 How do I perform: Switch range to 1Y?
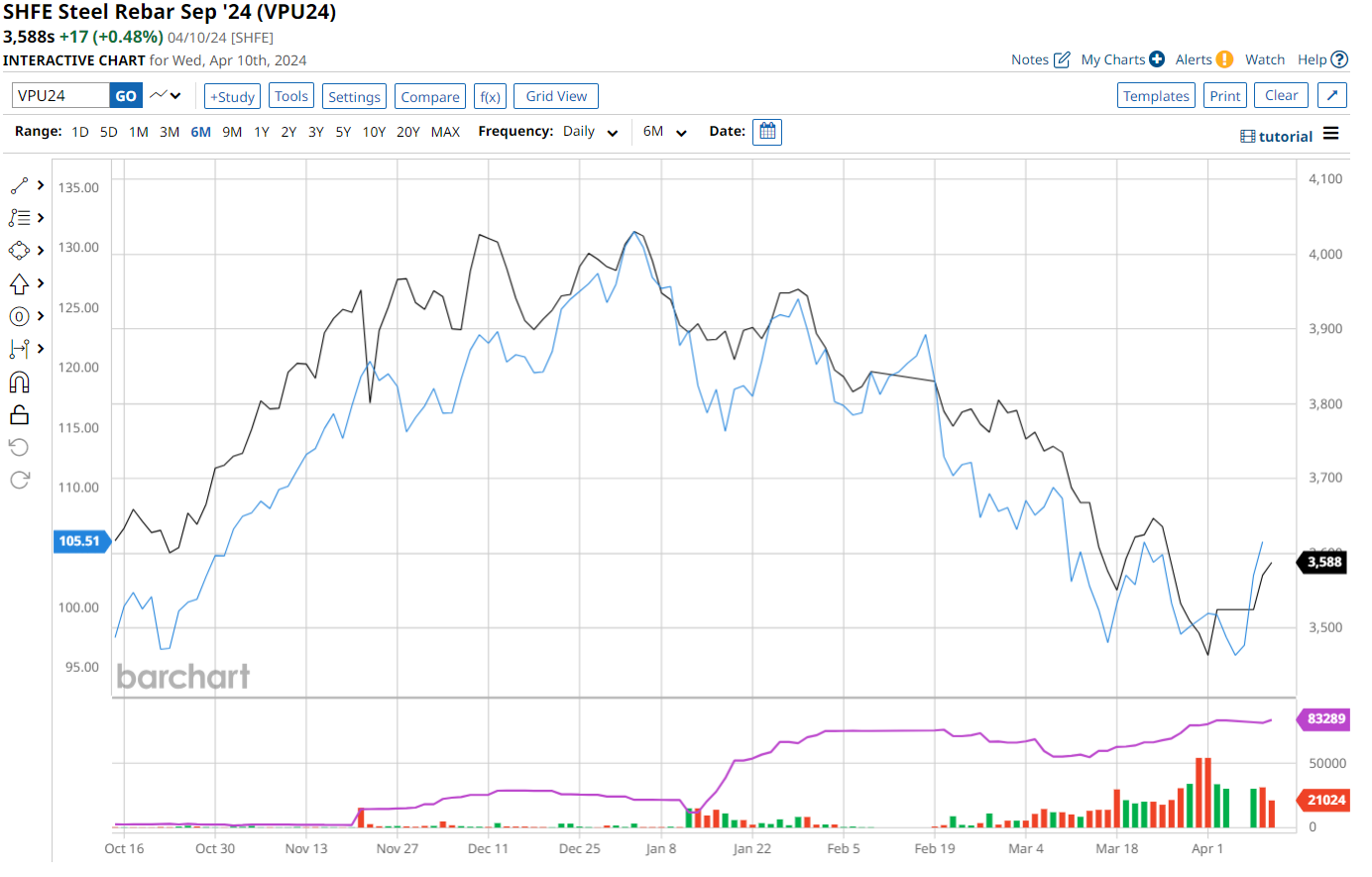[x=262, y=132]
